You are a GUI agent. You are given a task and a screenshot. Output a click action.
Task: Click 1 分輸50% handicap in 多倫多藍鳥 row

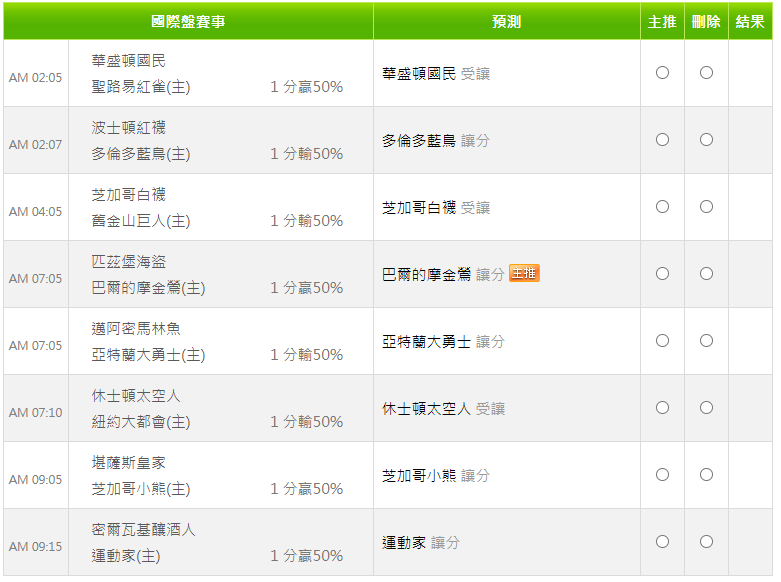click(x=306, y=153)
